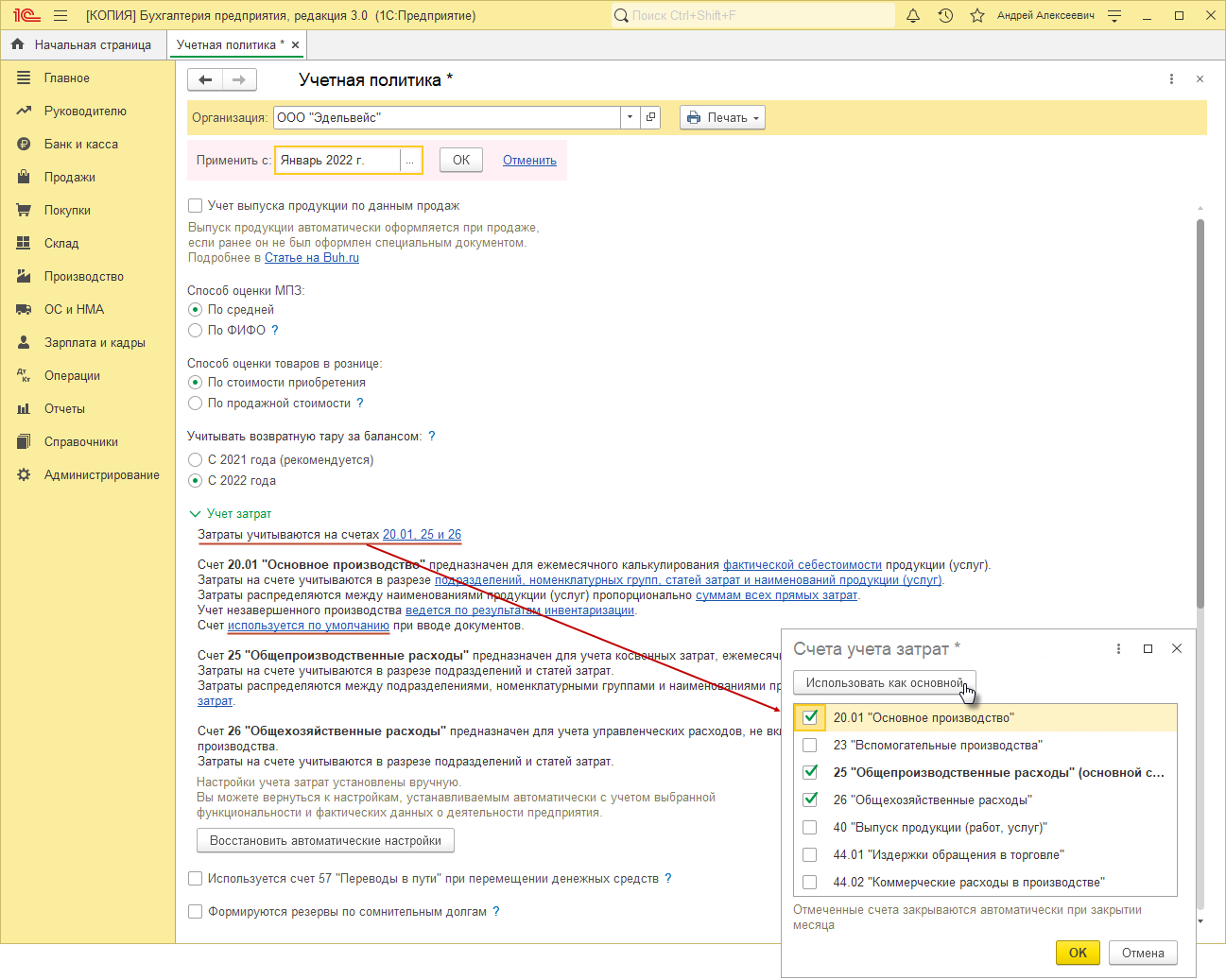
Task: Open help next to возвратную тару за балансом
Action: click(432, 436)
